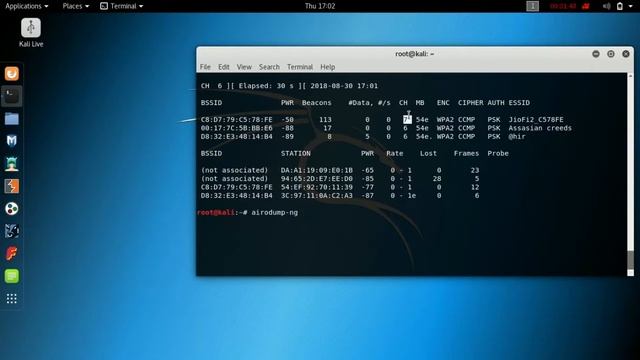Launch Armitage from the dock
Screen dimensions: 640x360
point(11,164)
